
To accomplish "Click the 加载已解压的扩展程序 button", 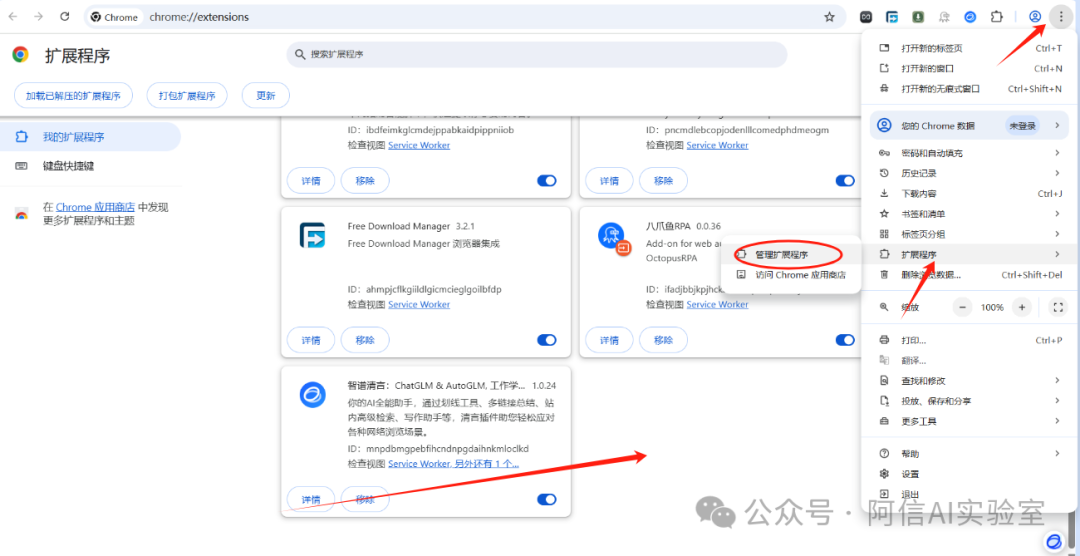I will (x=73, y=96).
